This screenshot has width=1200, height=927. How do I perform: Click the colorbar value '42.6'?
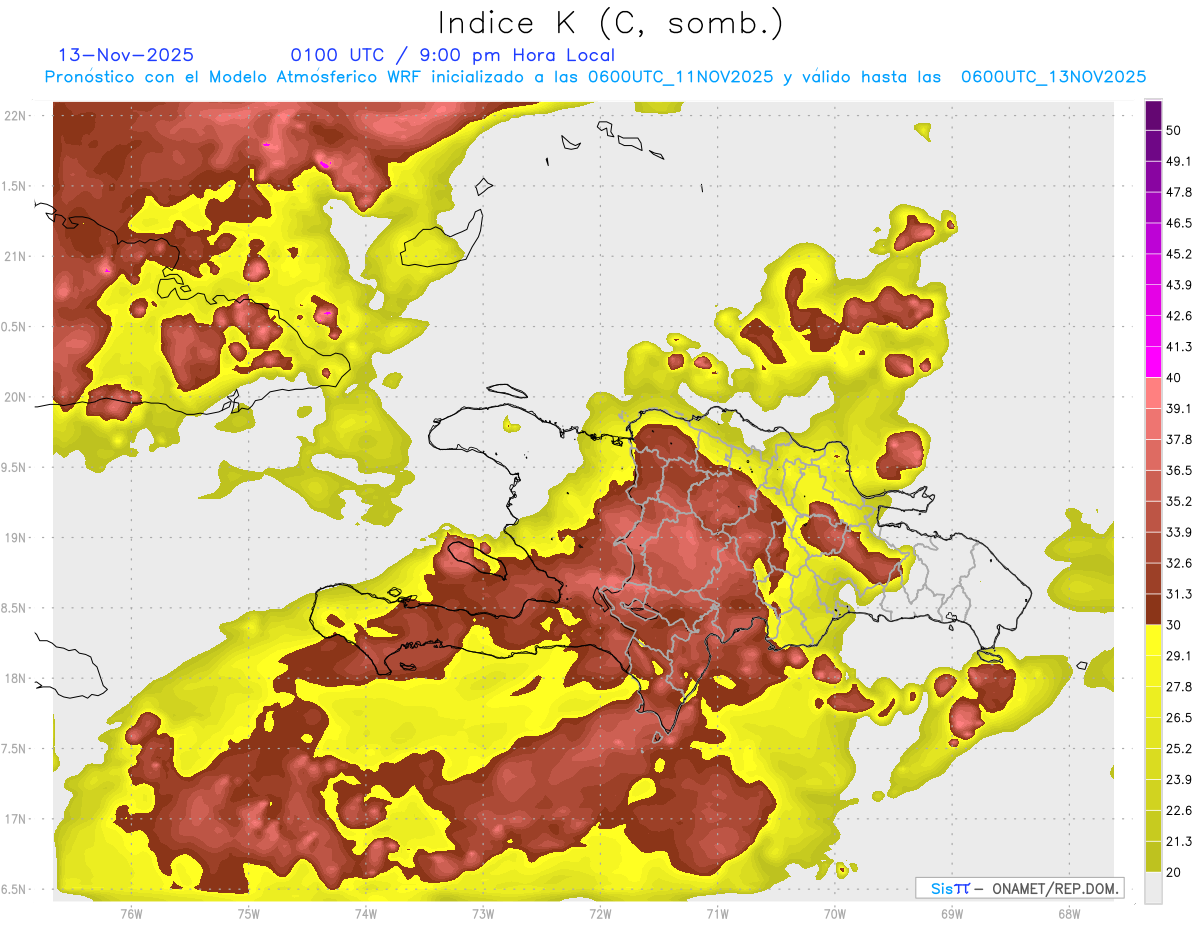click(1180, 316)
